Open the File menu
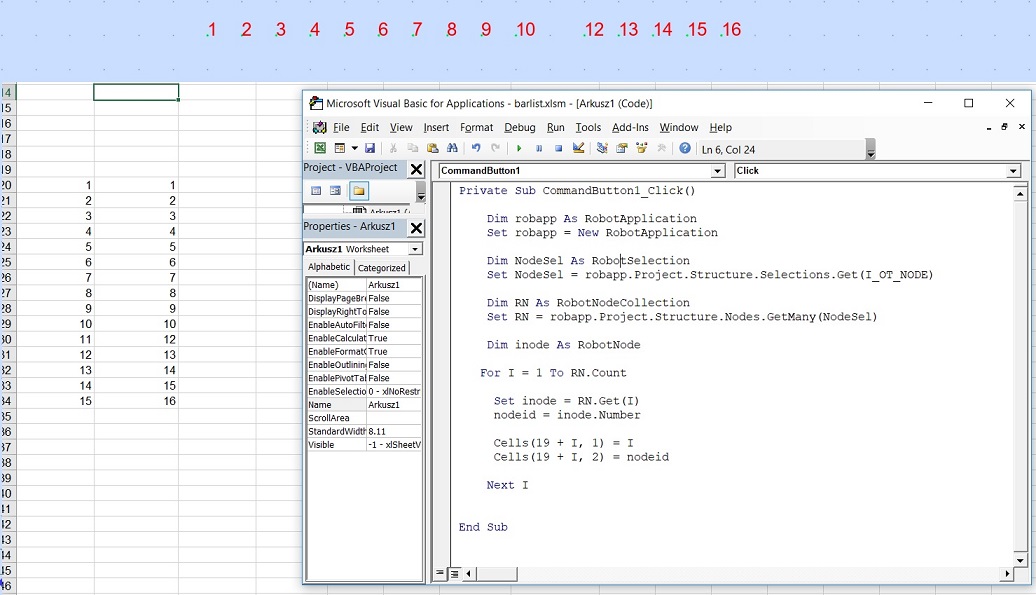This screenshot has height=595, width=1036. [x=341, y=127]
